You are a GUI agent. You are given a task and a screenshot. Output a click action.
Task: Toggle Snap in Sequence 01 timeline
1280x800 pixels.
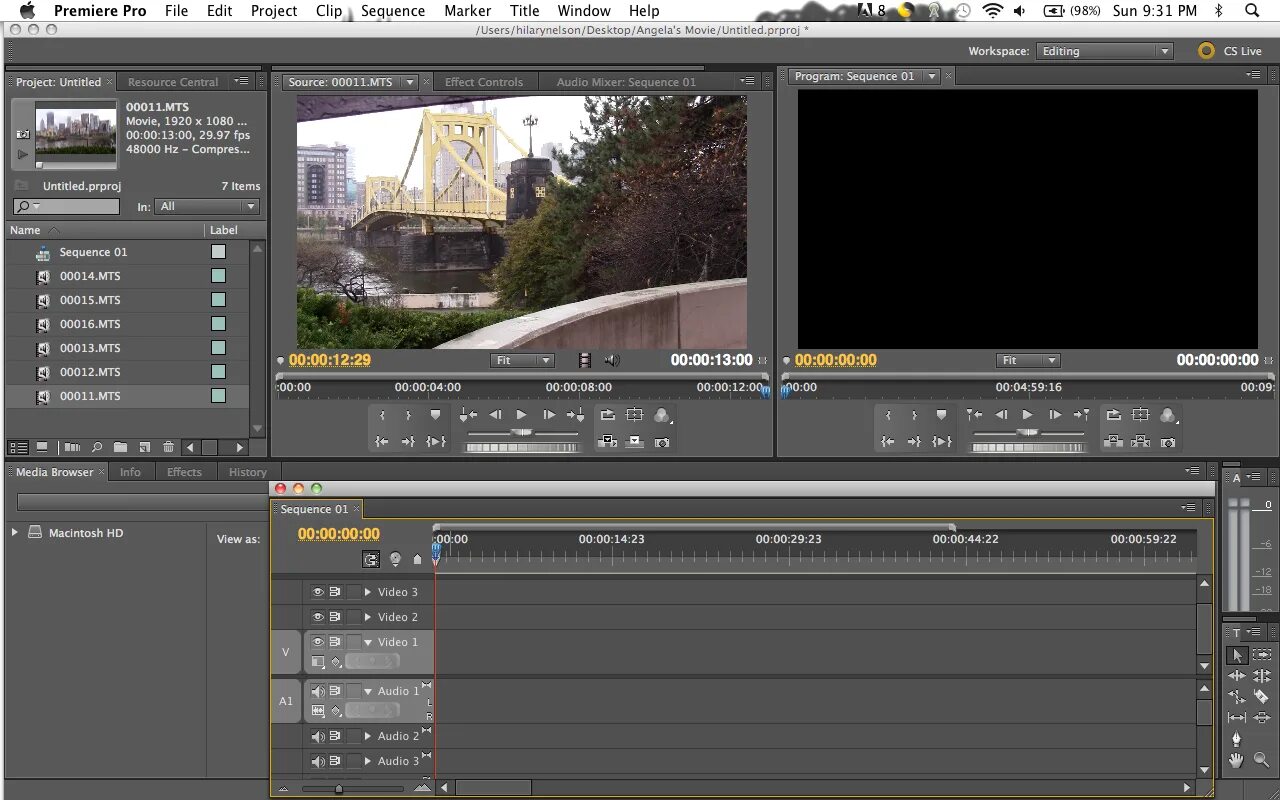(371, 559)
